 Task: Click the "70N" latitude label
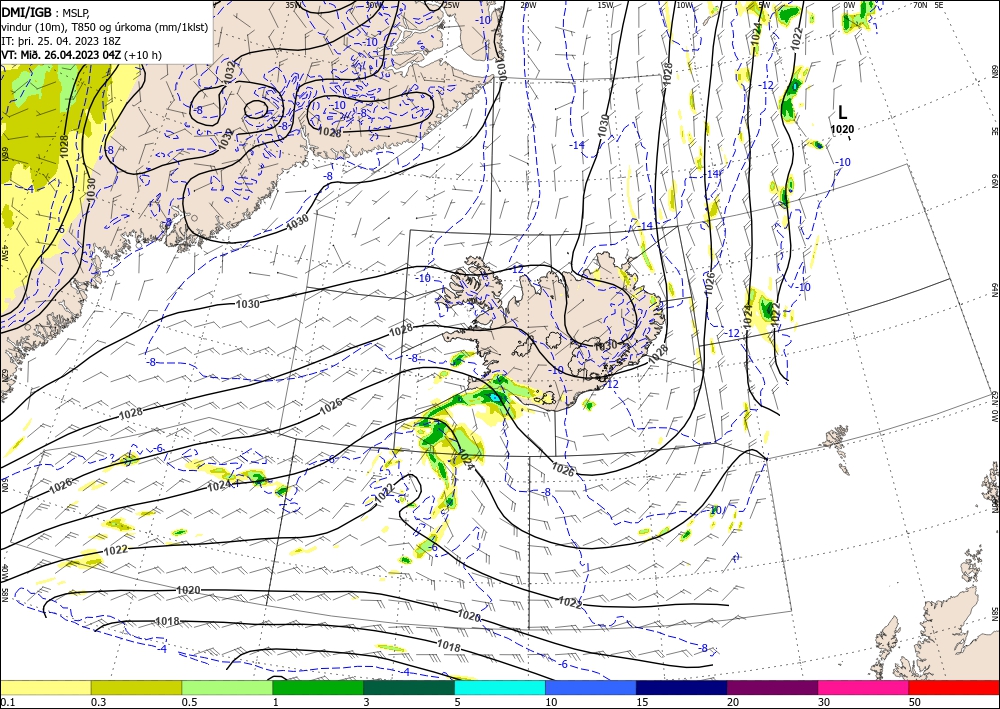[x=920, y=5]
